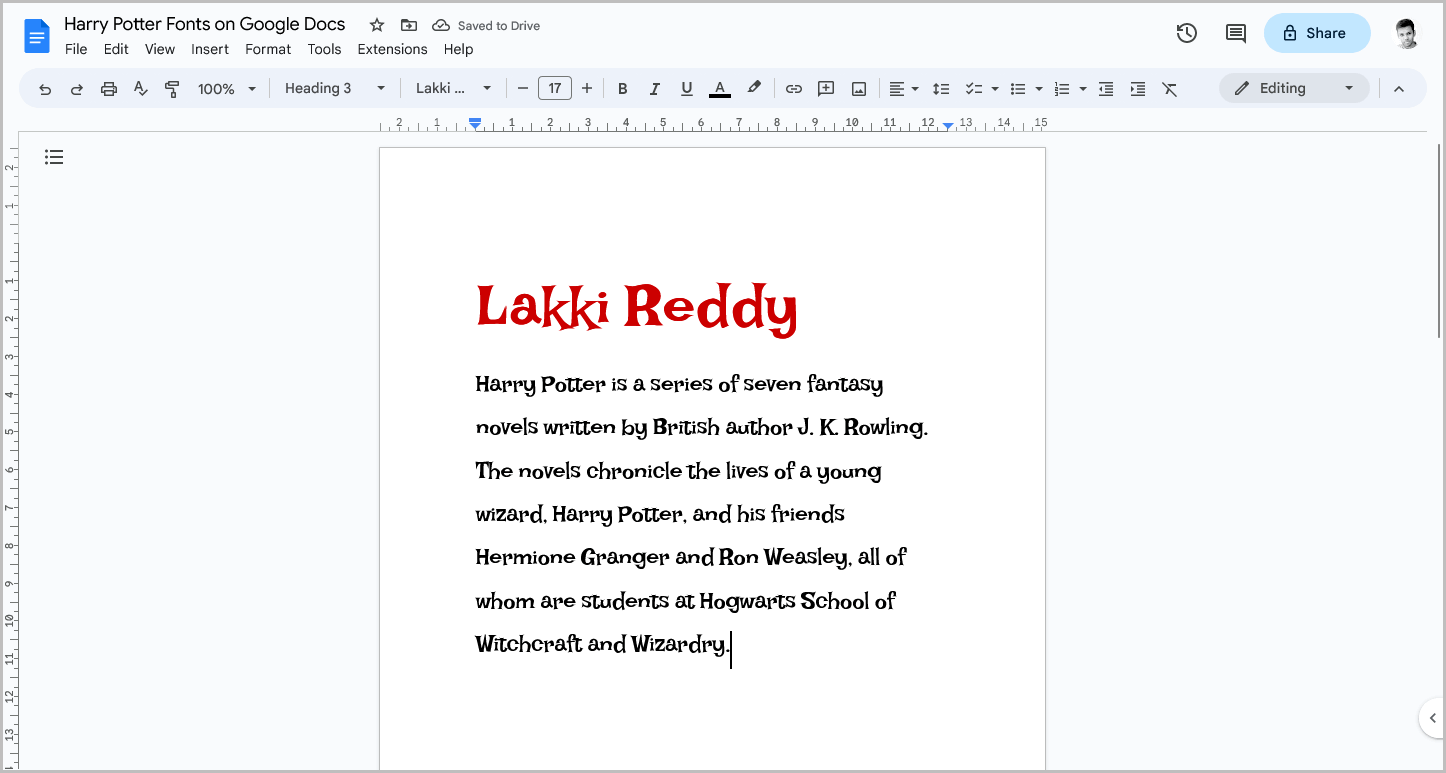The height and width of the screenshot is (773, 1446).
Task: Click the Share button
Action: coord(1317,32)
